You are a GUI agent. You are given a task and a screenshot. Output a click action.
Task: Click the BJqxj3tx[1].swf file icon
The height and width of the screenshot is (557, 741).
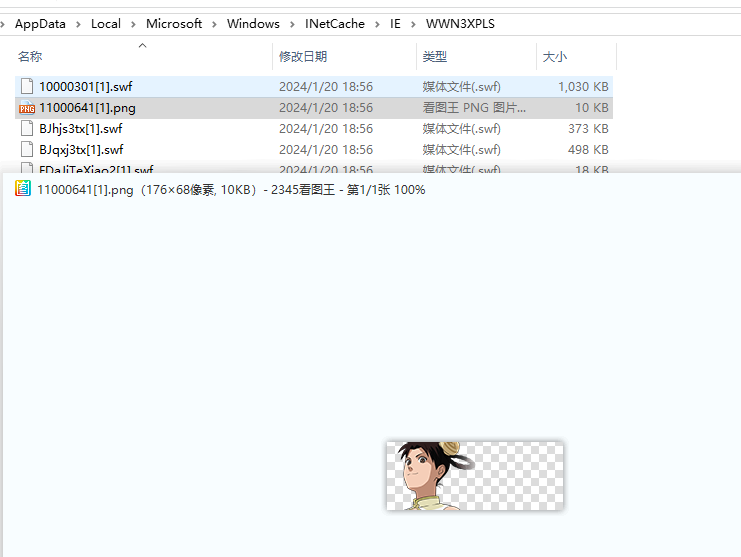(x=27, y=149)
